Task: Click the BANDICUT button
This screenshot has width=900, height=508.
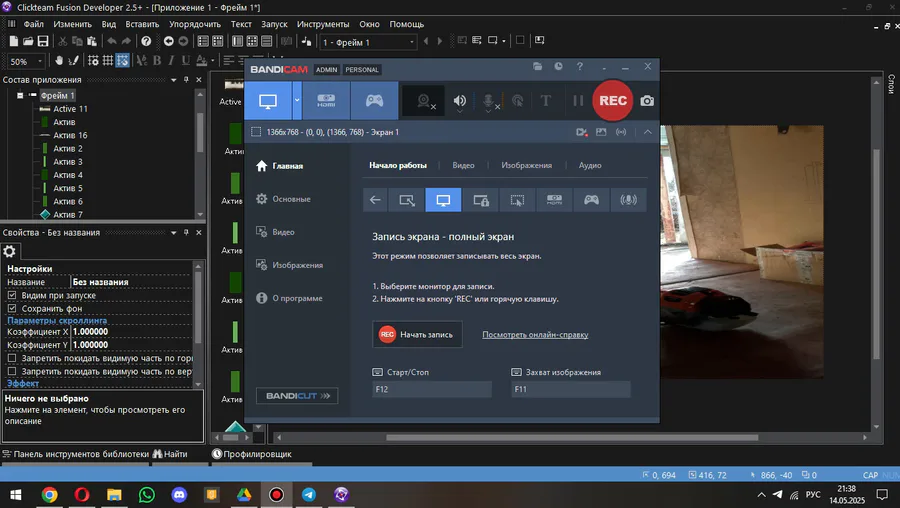Action: [297, 395]
